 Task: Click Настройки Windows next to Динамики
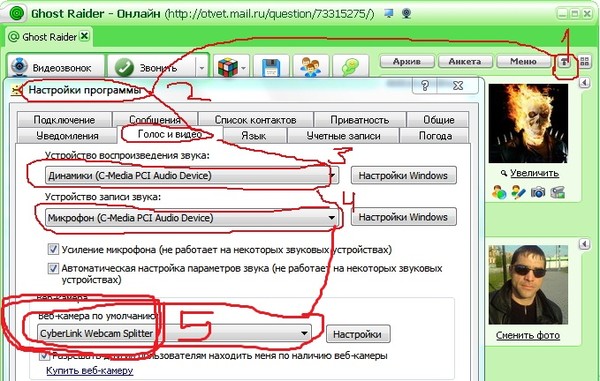tap(403, 176)
